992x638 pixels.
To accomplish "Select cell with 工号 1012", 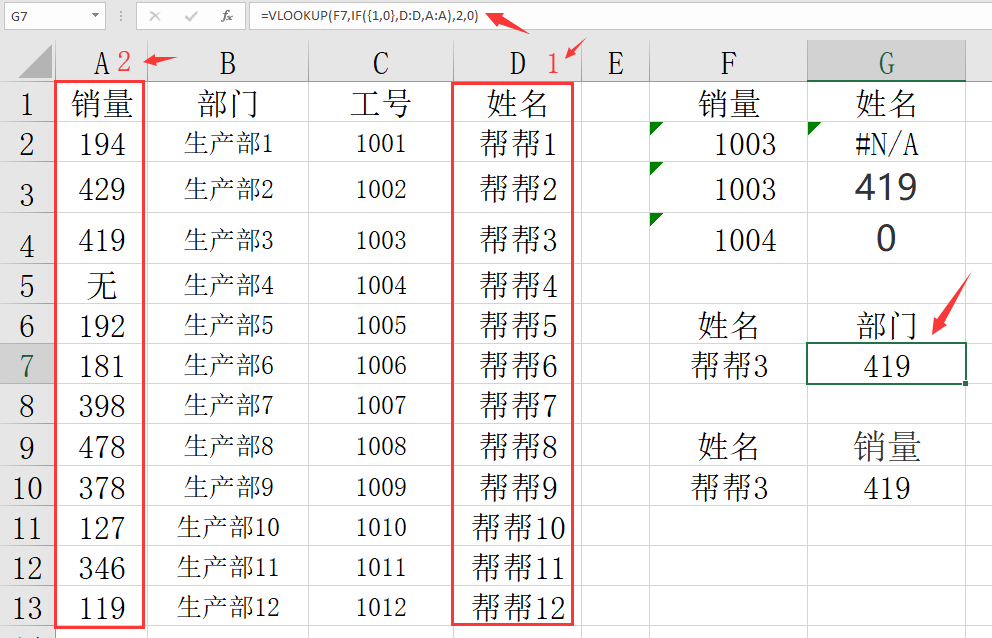I will coord(381,606).
